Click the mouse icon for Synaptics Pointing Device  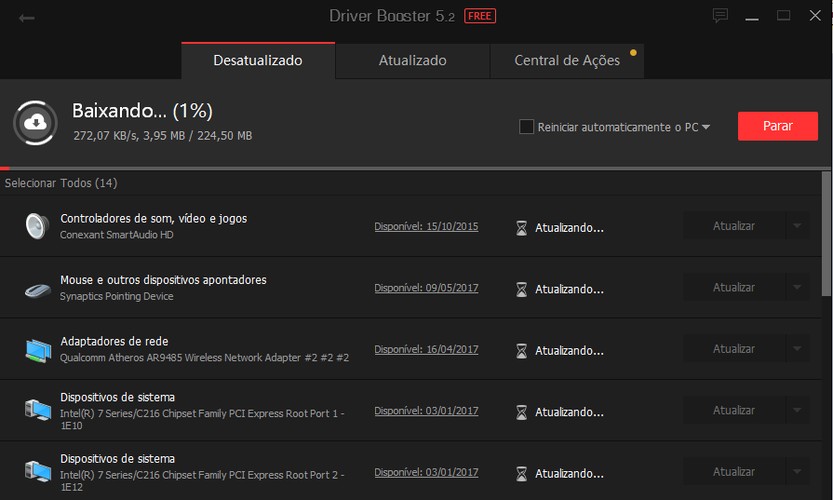point(38,290)
